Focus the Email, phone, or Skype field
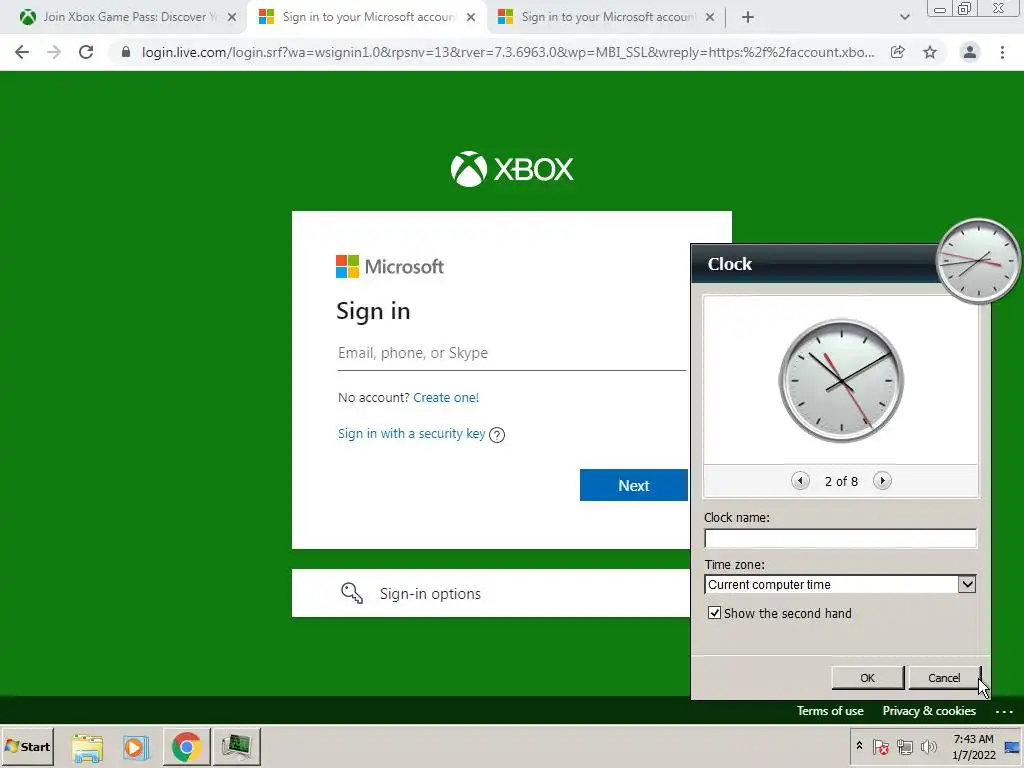This screenshot has width=1024, height=768. pos(511,353)
